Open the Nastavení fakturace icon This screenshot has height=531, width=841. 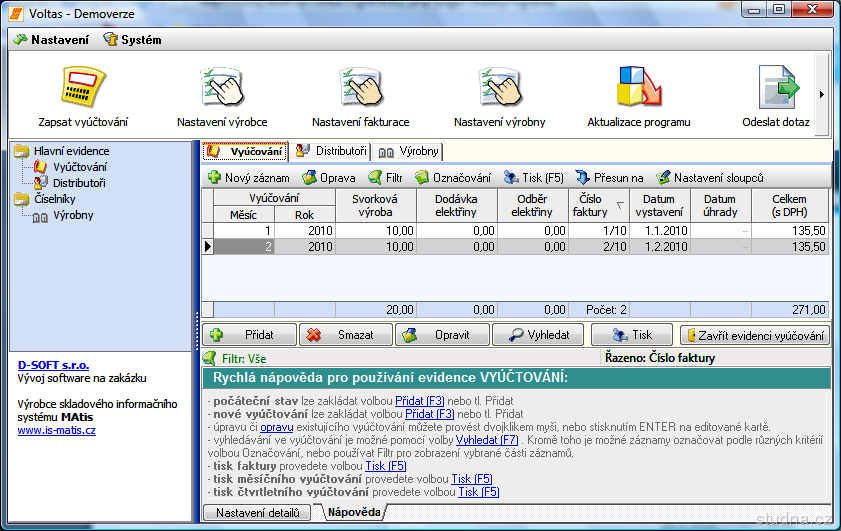coord(360,88)
